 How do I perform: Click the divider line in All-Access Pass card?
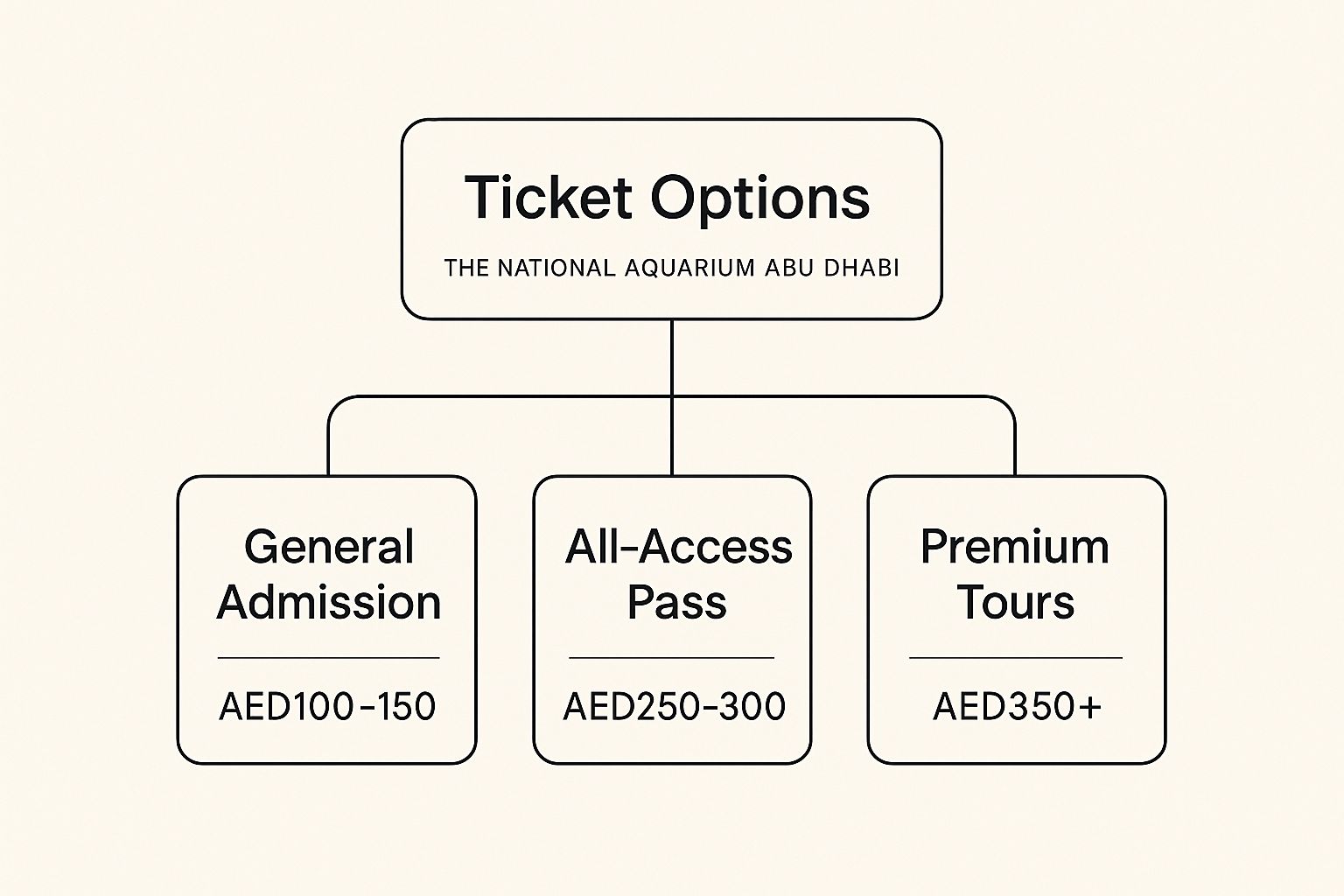click(x=671, y=657)
